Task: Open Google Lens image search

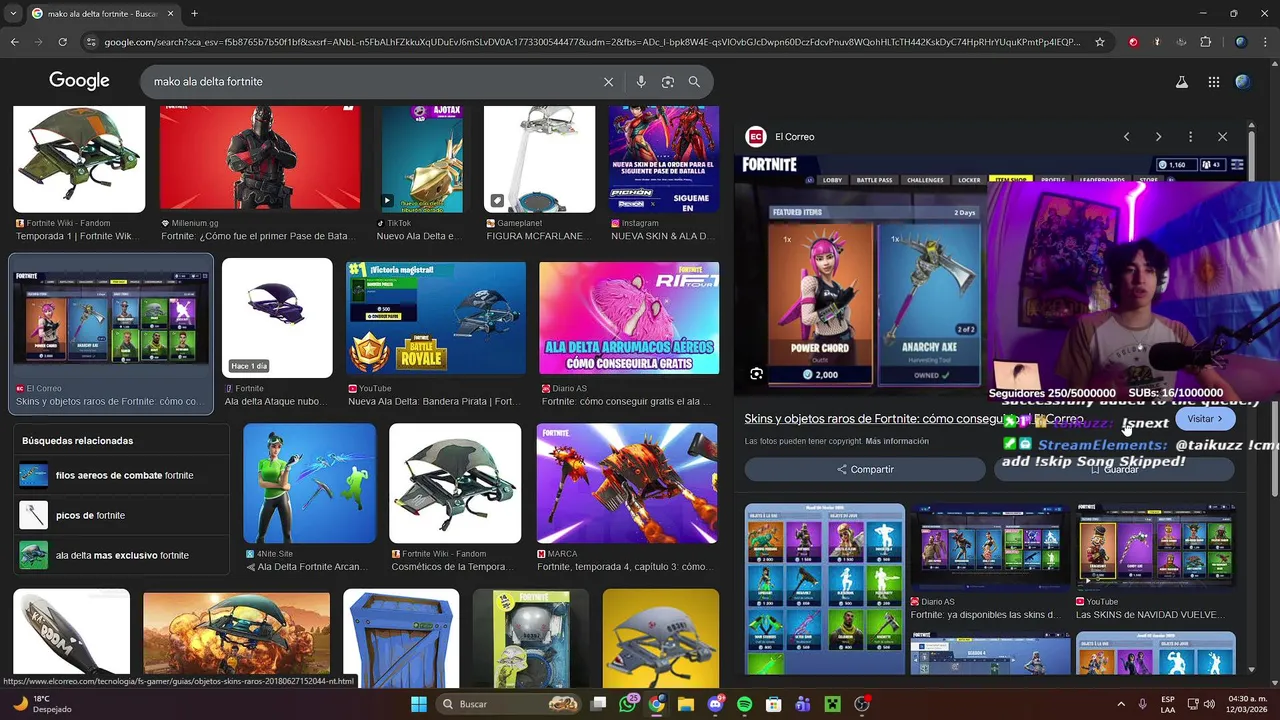Action: click(668, 82)
